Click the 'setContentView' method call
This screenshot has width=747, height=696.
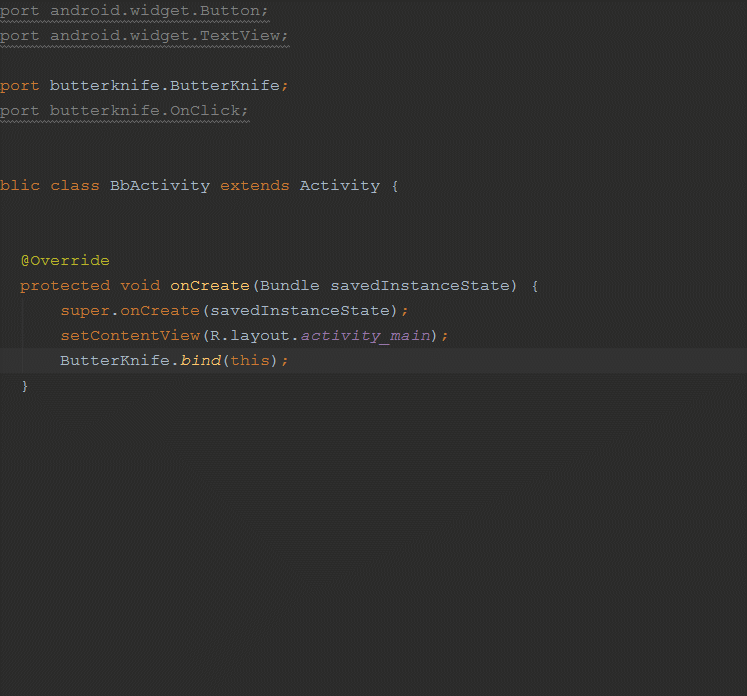[130, 335]
